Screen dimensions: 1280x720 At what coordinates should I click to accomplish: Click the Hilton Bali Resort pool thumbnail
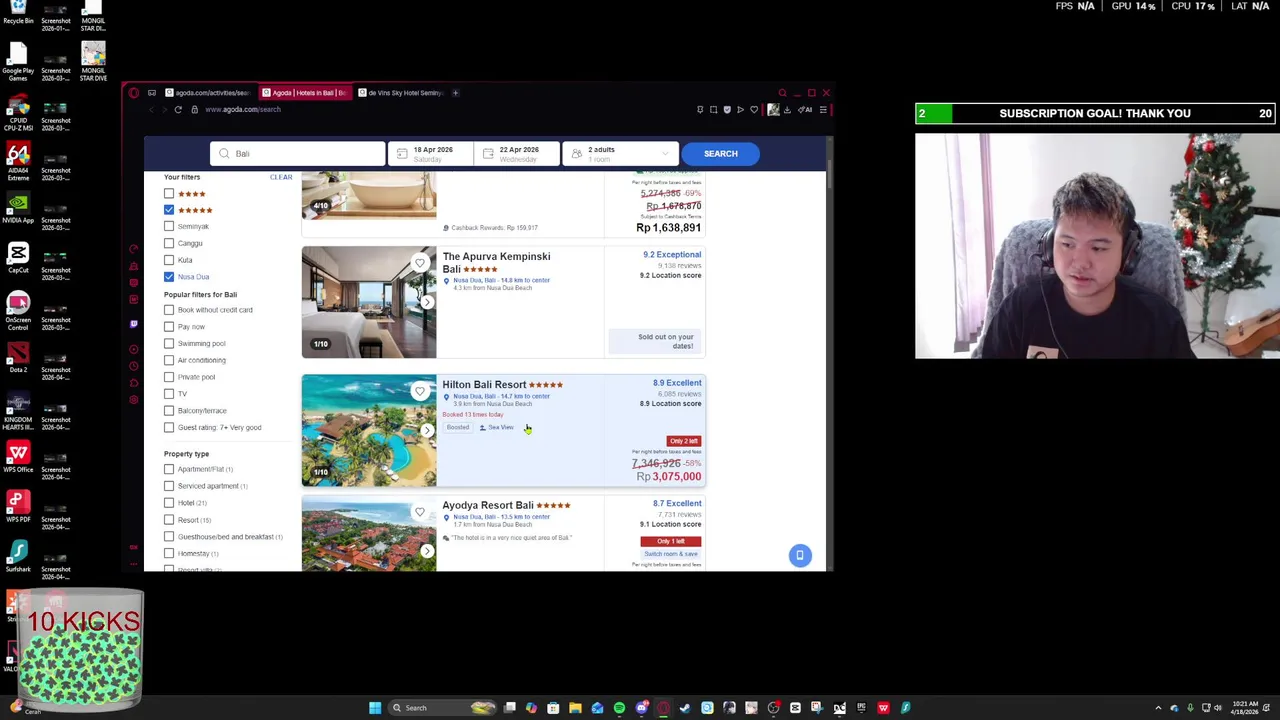coord(369,430)
